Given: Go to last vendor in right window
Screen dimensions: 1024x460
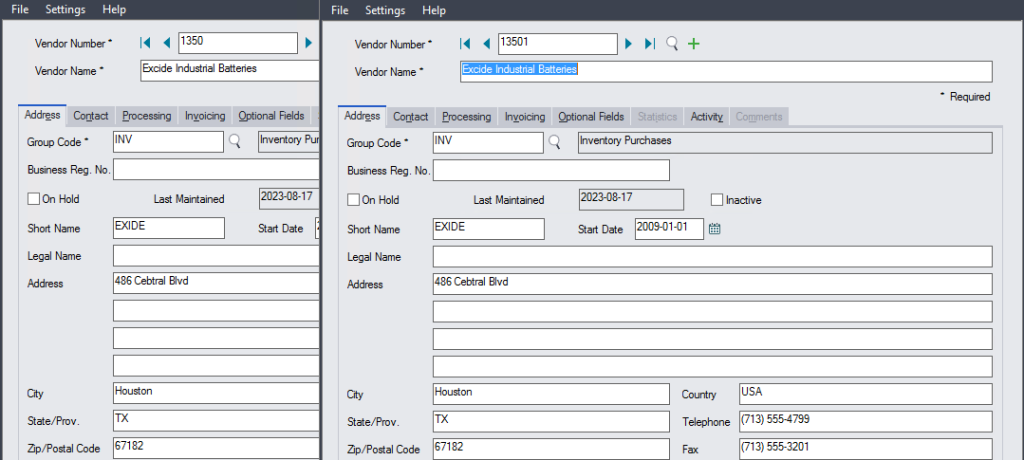Looking at the screenshot, I should 649,44.
